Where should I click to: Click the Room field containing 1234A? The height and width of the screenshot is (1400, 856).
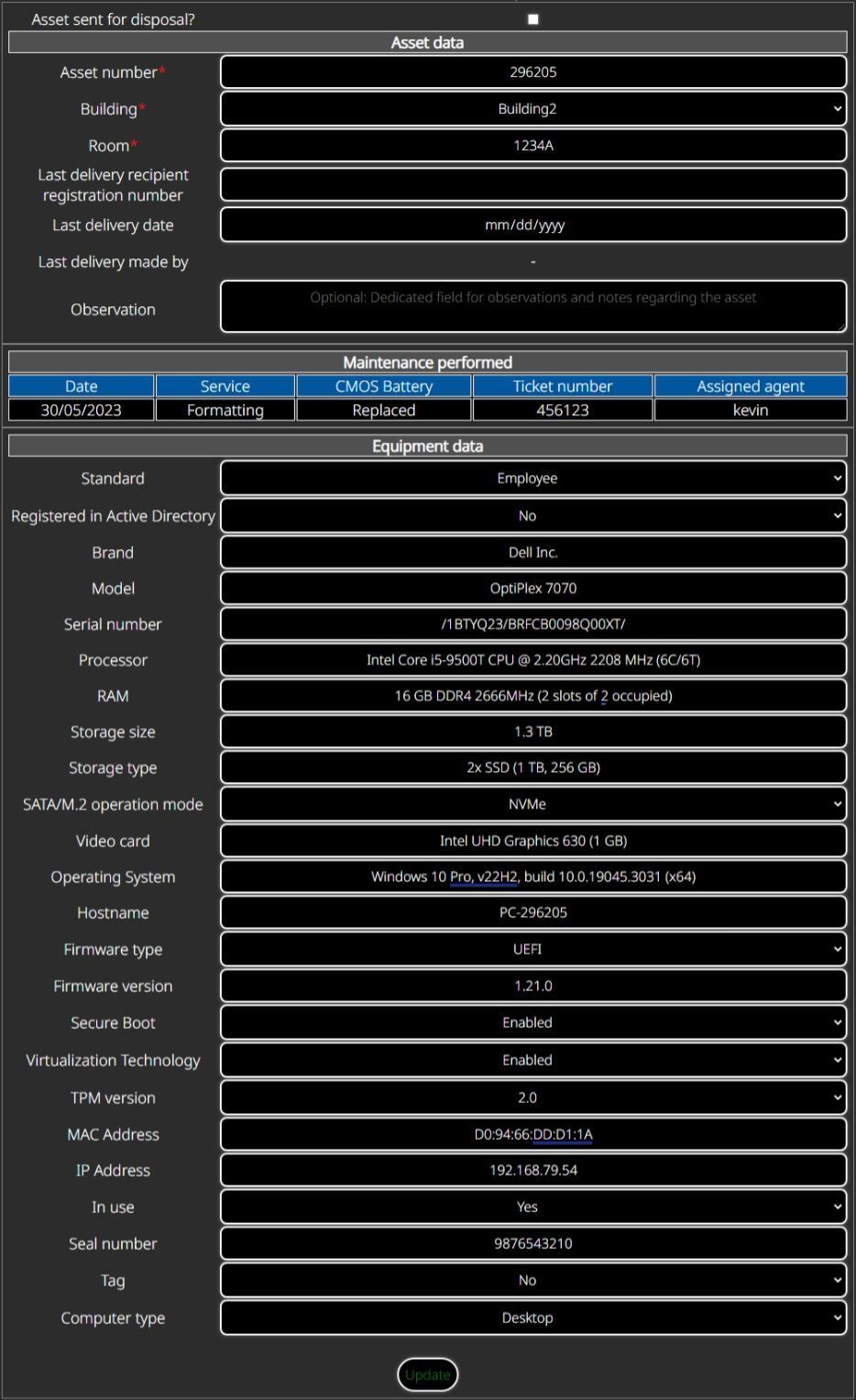532,145
